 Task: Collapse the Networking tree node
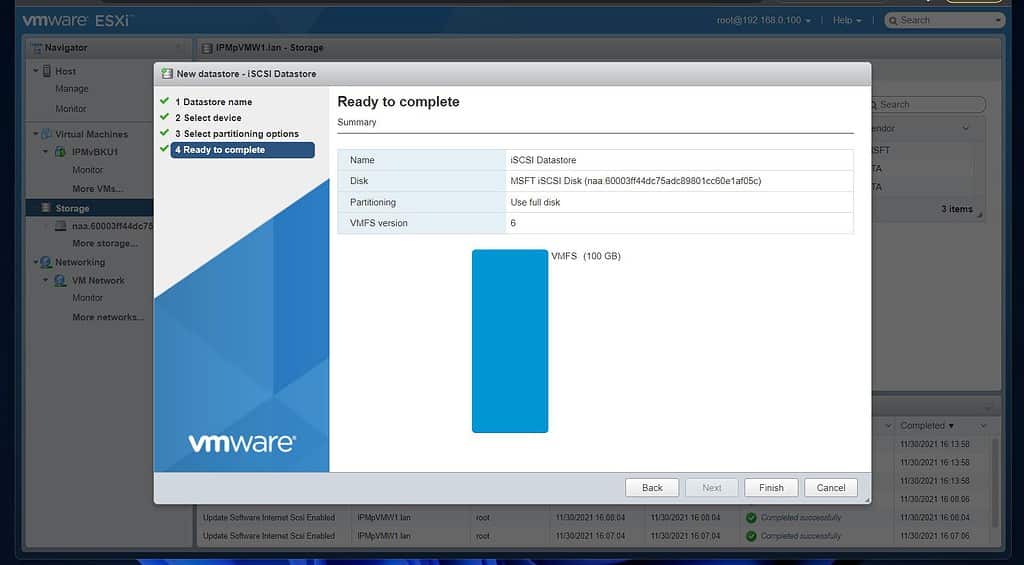tap(36, 262)
